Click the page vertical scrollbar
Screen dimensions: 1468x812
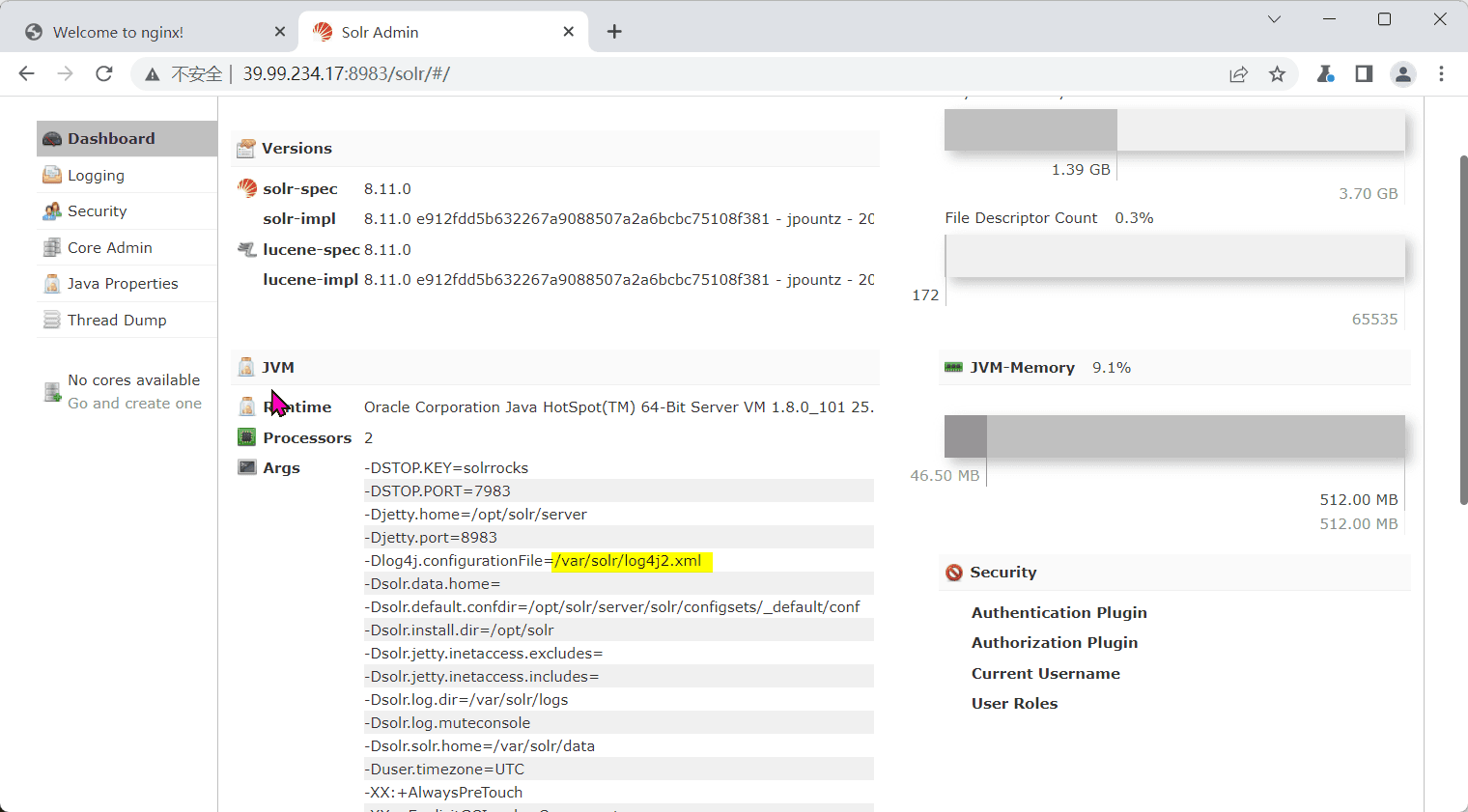coord(1462,328)
